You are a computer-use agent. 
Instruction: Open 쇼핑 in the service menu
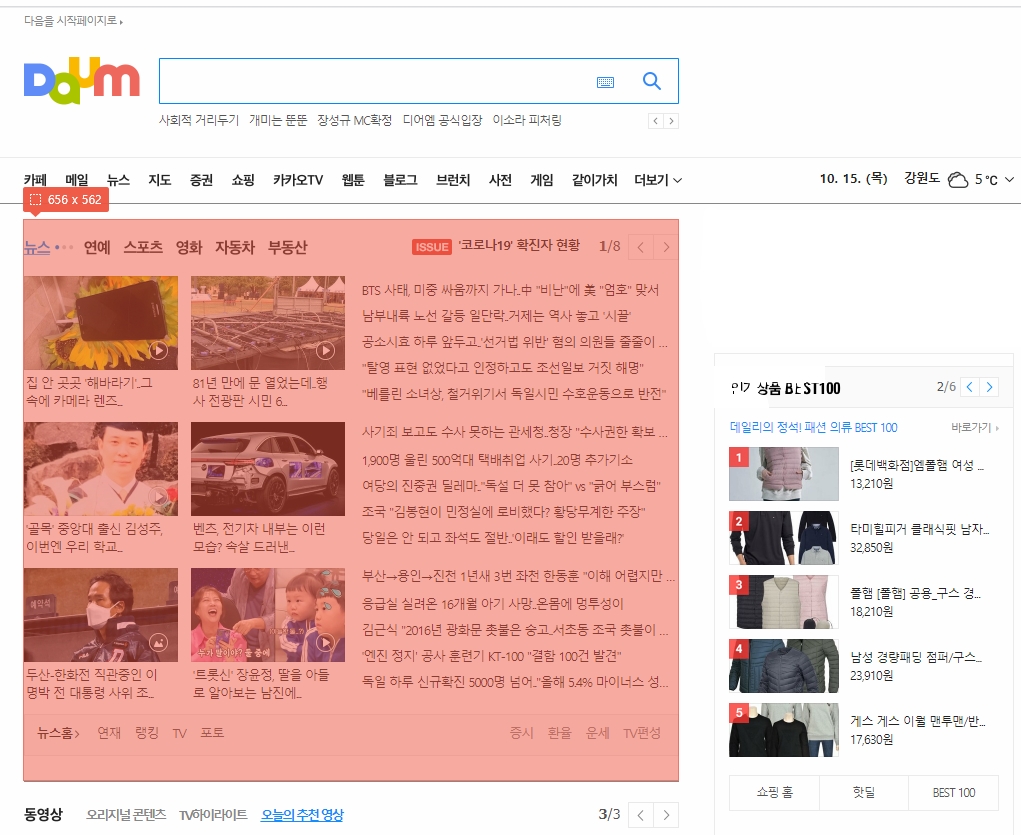click(x=243, y=180)
